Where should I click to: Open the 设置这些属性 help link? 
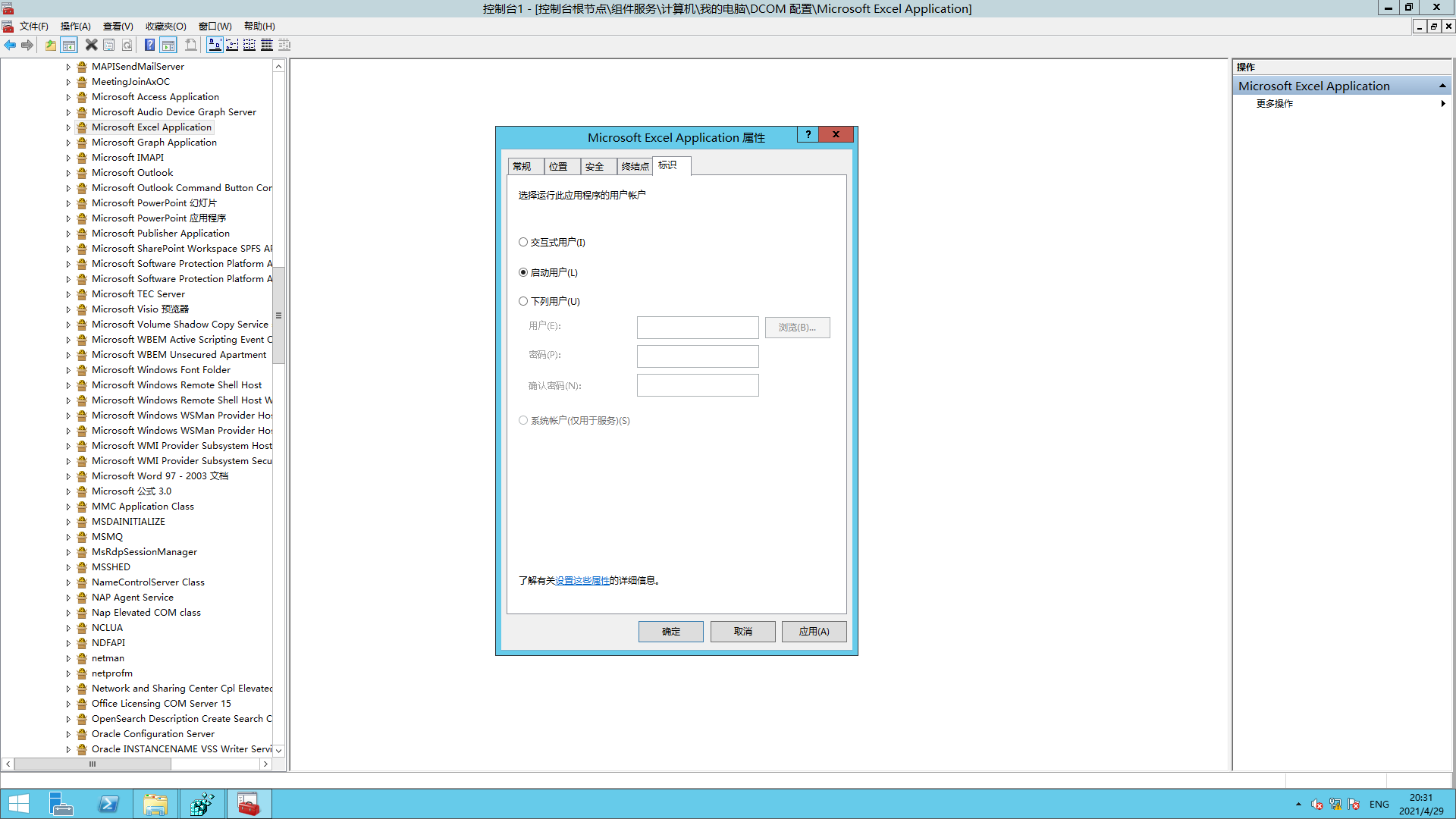pyautogui.click(x=582, y=581)
